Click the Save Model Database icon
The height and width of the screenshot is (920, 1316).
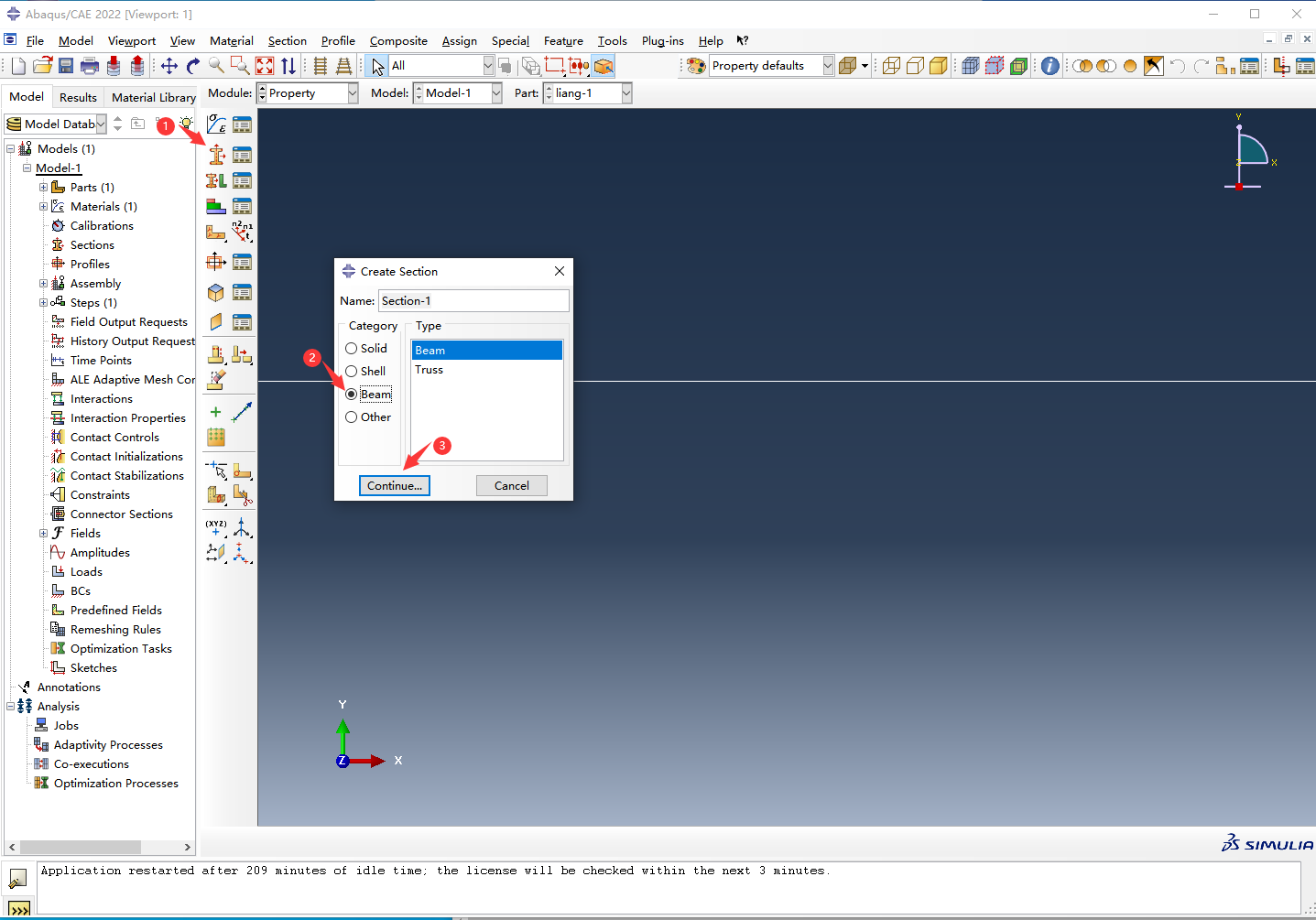[66, 66]
